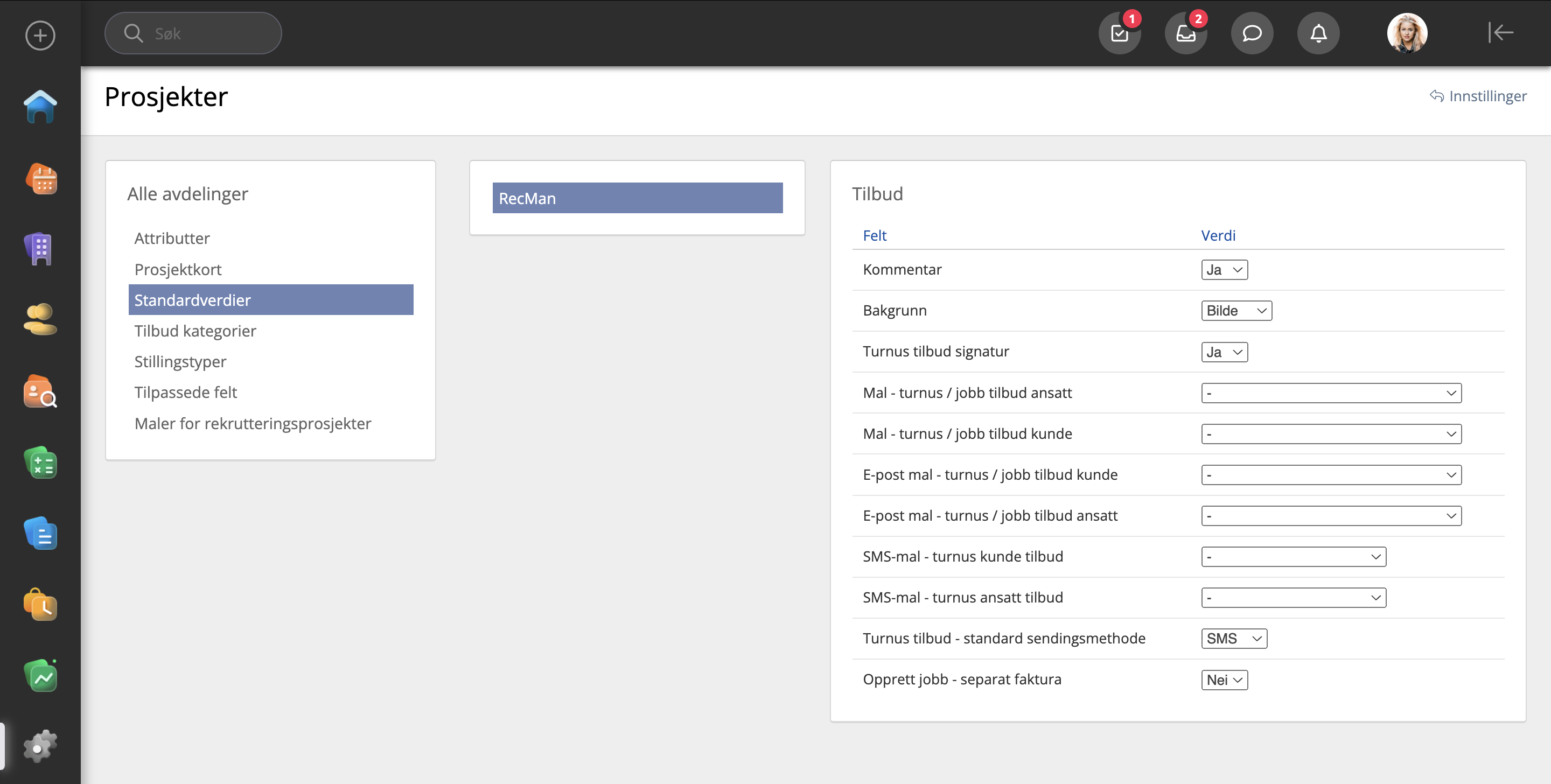This screenshot has height=784, width=1551.
Task: Select the RecMan department entry
Action: coord(637,198)
